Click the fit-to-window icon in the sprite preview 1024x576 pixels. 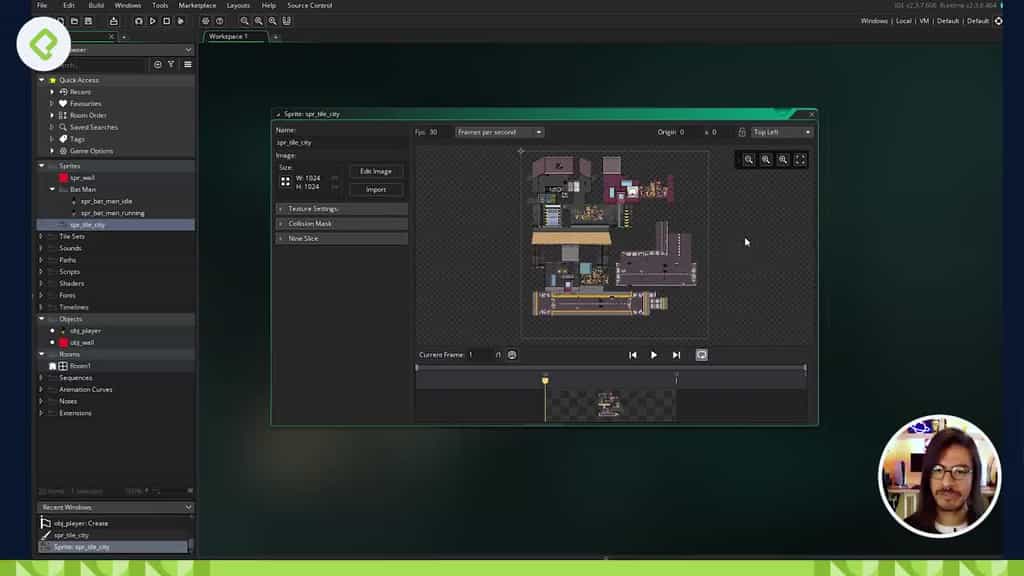[799, 160]
